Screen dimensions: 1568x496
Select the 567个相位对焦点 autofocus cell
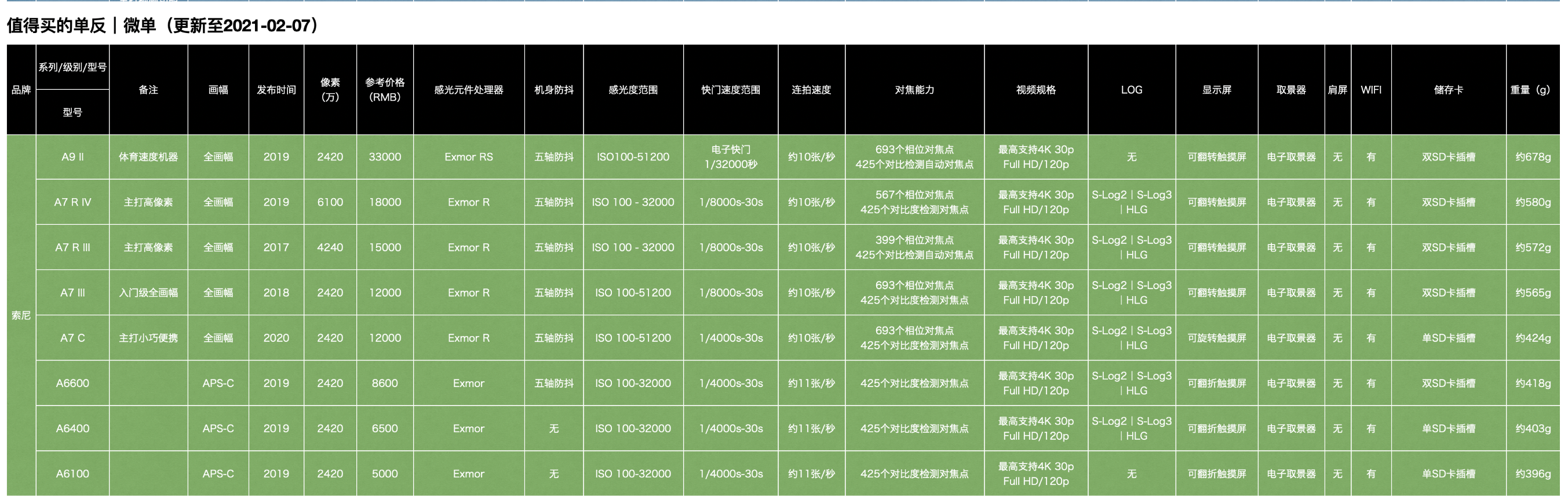(x=914, y=202)
